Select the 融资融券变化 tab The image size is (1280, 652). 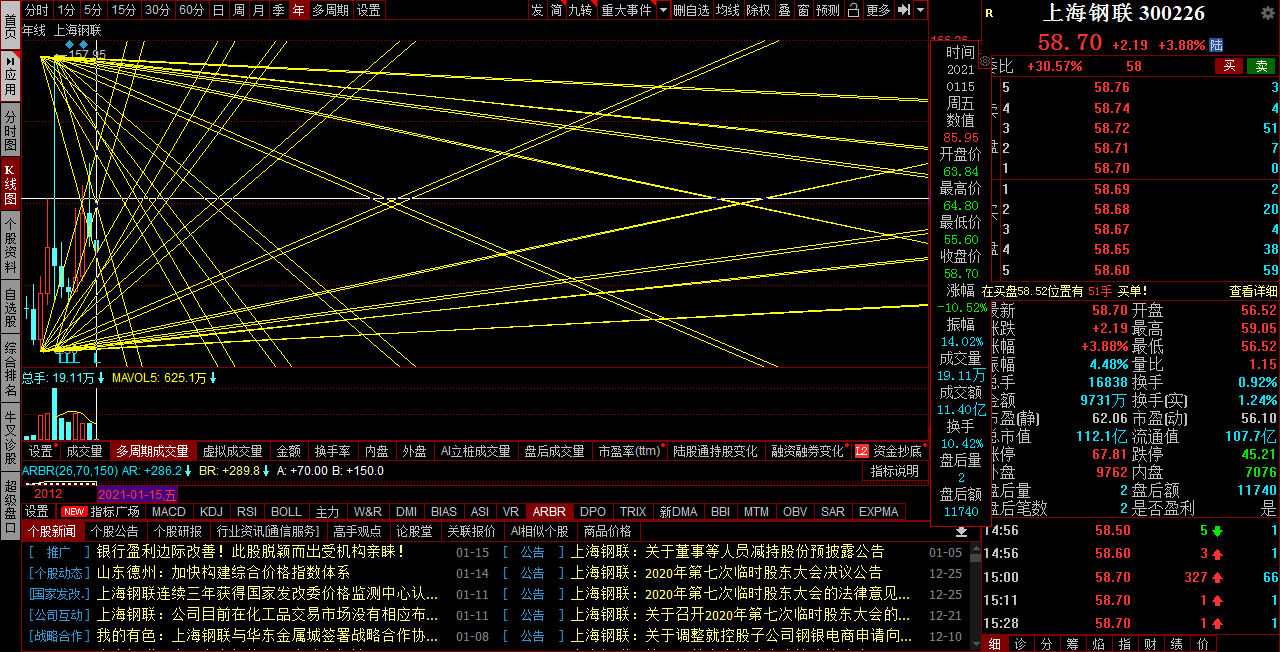point(807,452)
